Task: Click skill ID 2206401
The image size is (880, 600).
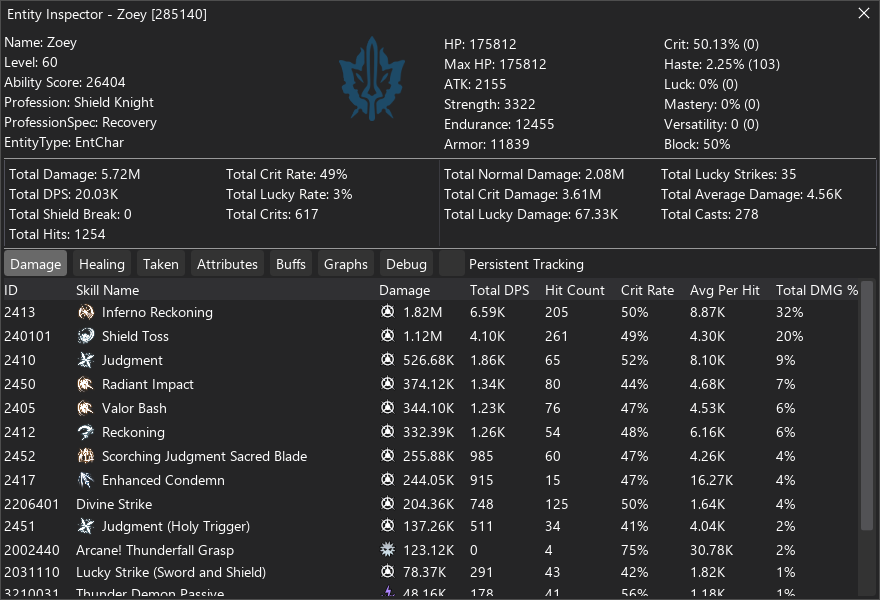Action: (x=31, y=504)
